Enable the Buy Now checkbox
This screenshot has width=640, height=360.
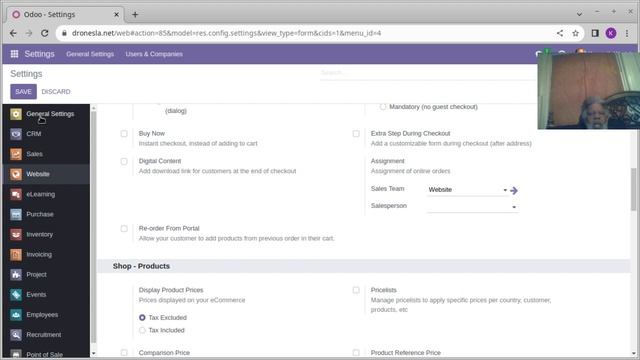[x=124, y=133]
